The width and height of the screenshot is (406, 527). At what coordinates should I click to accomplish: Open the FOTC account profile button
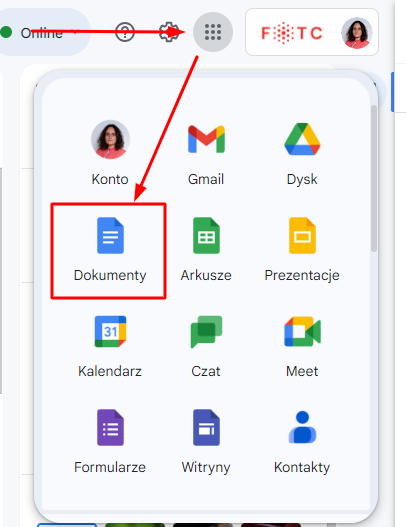point(312,32)
